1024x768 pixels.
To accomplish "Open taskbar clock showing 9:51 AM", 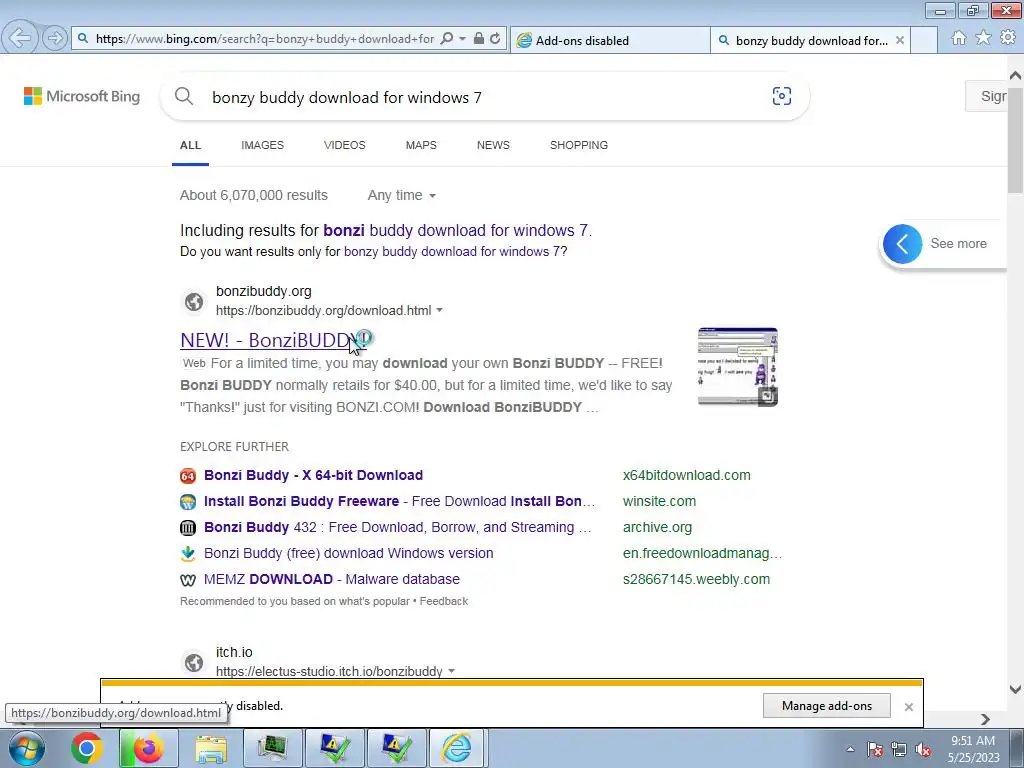I will 973,749.
